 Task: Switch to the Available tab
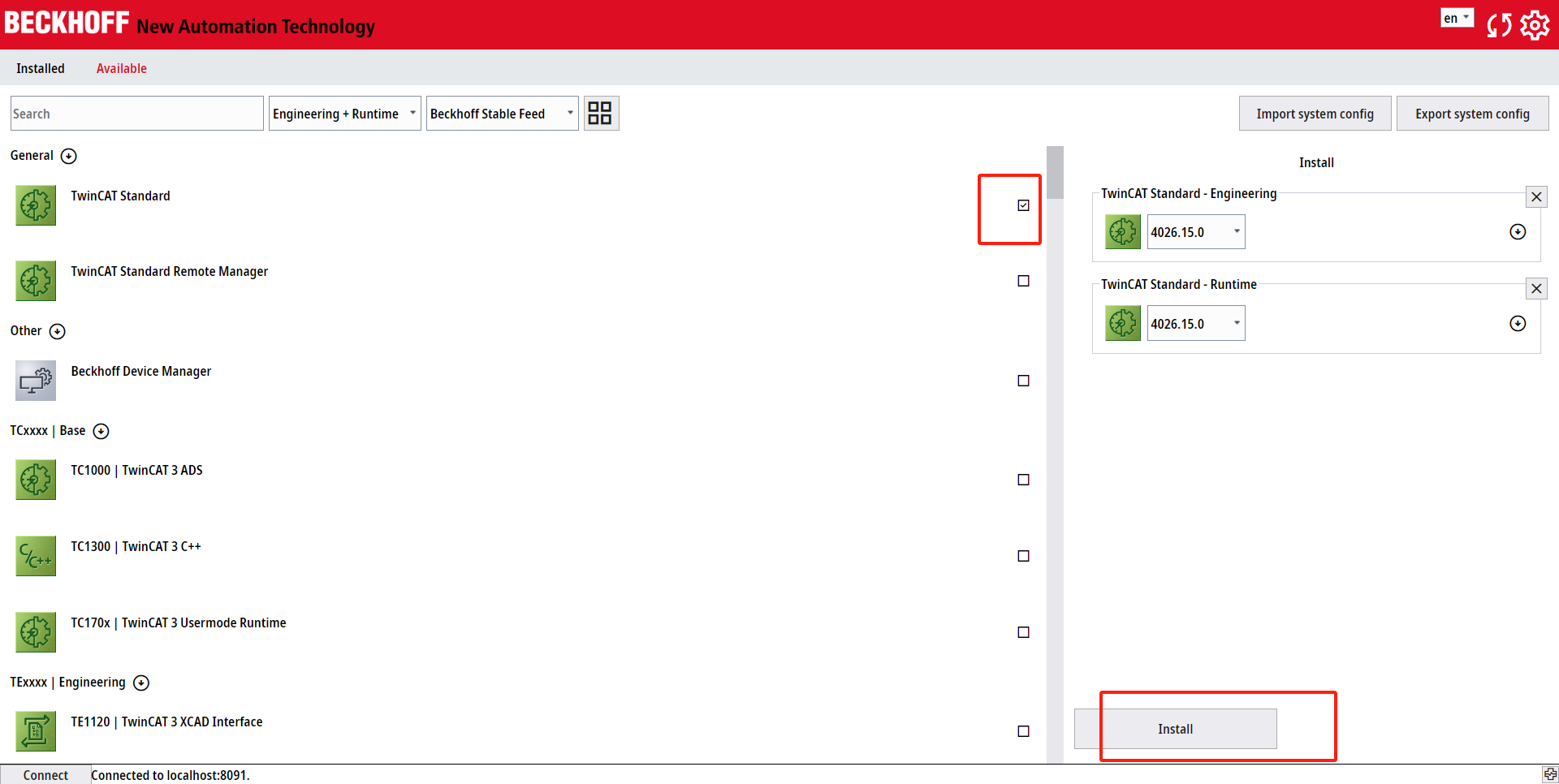tap(122, 68)
